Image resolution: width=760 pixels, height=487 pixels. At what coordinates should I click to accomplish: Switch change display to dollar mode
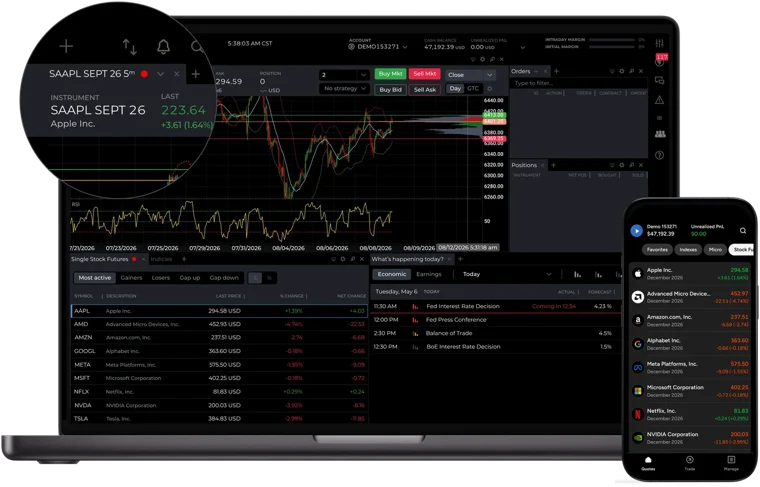[255, 278]
